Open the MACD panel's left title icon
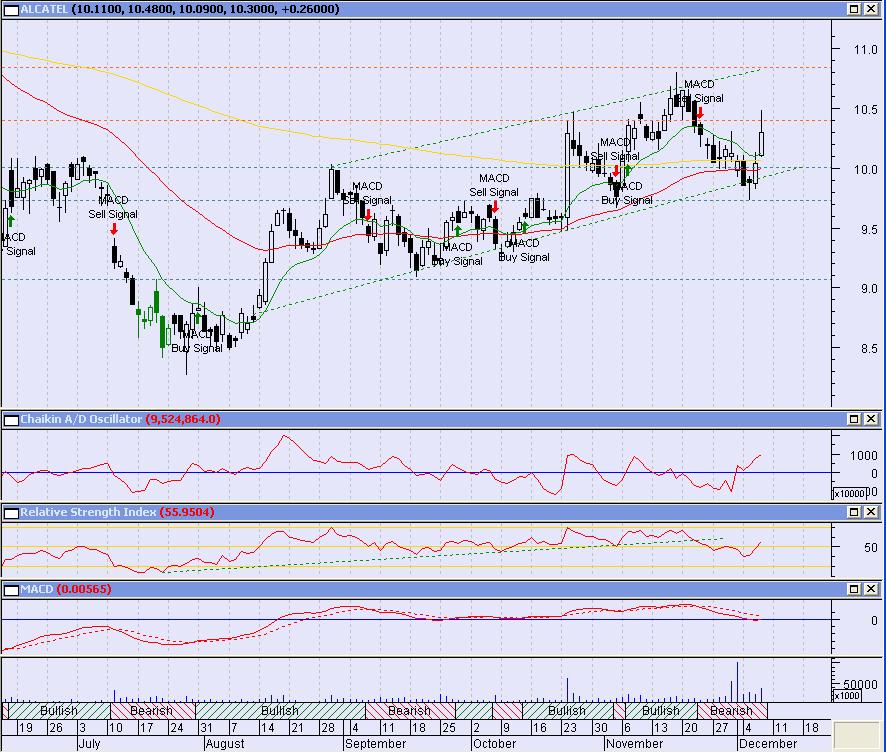Image resolution: width=886 pixels, height=752 pixels. click(11, 589)
